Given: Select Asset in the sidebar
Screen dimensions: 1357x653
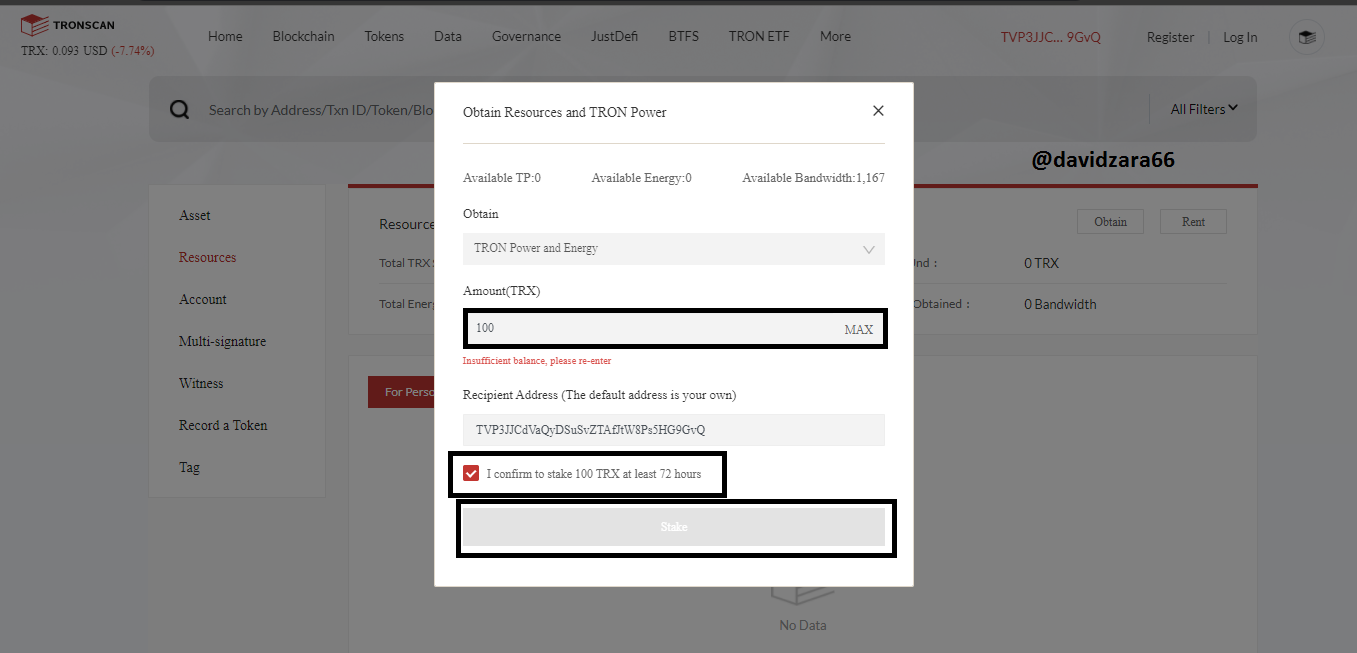Looking at the screenshot, I should click(195, 215).
